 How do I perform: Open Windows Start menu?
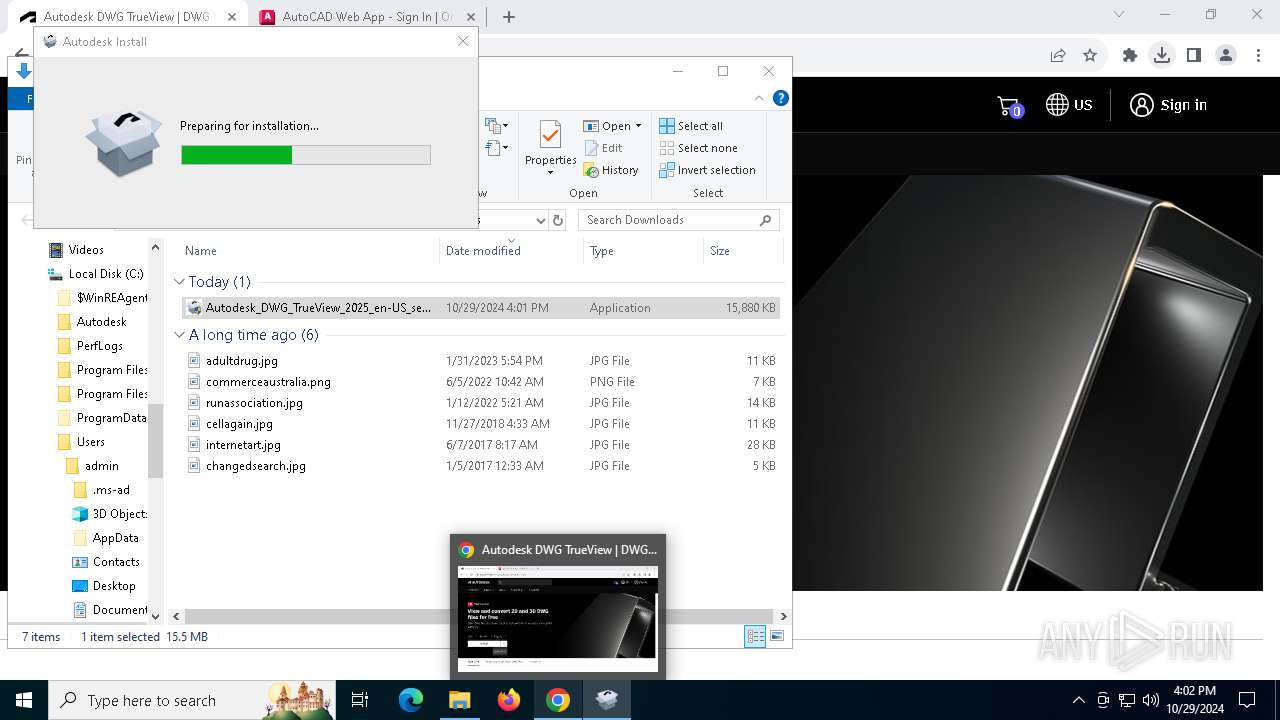[24, 700]
